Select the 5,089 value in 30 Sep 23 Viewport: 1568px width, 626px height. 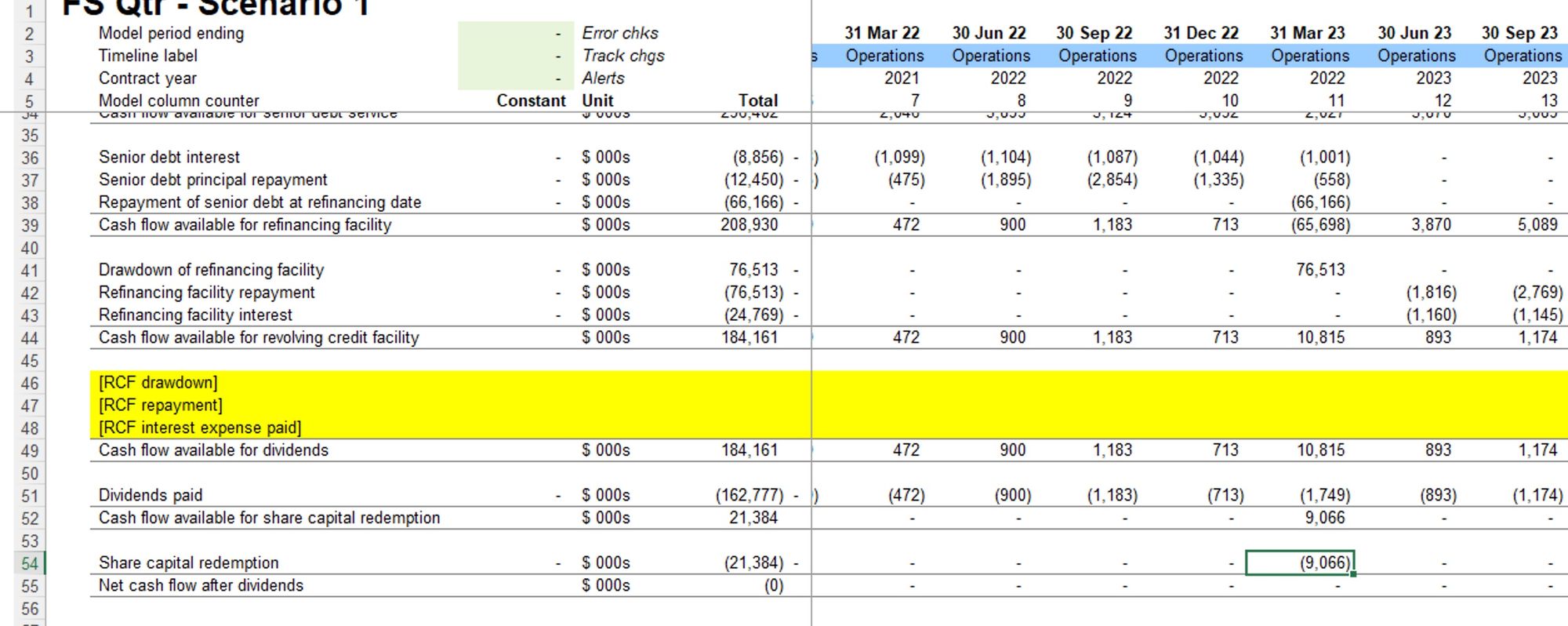(1537, 225)
